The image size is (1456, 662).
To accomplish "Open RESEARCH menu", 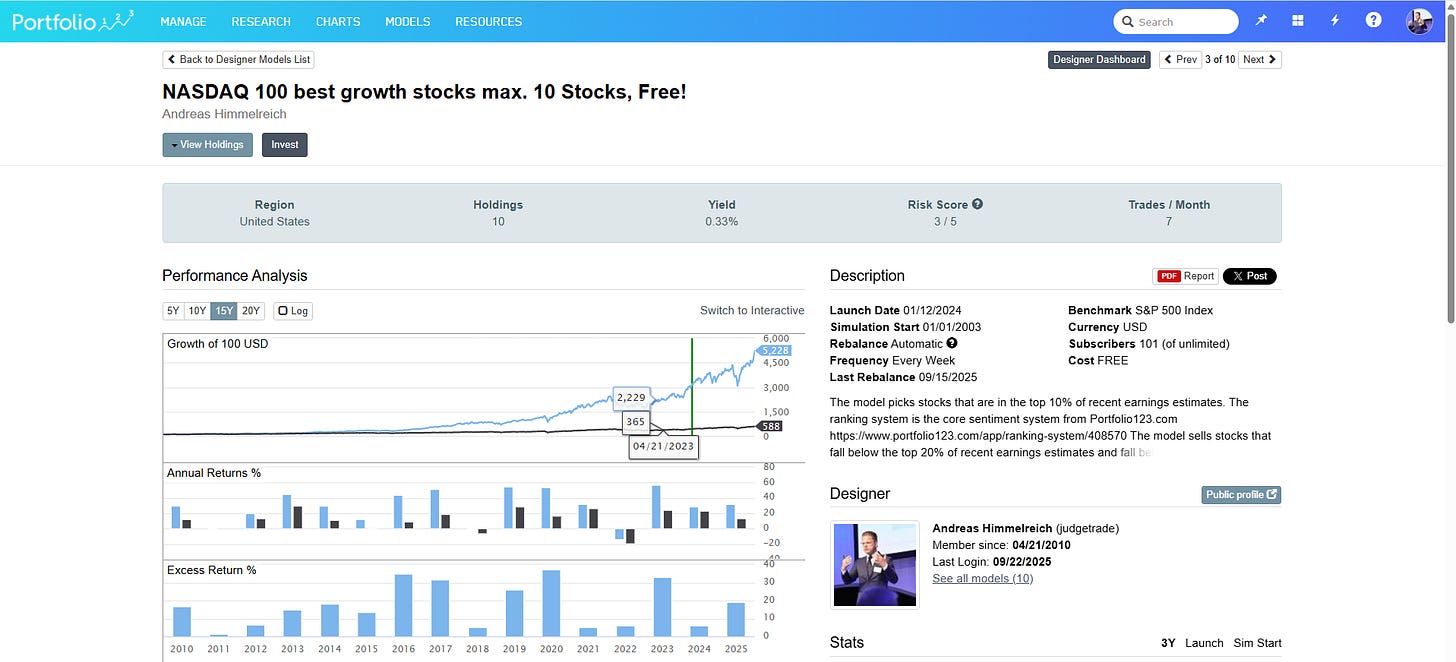I will [x=261, y=21].
